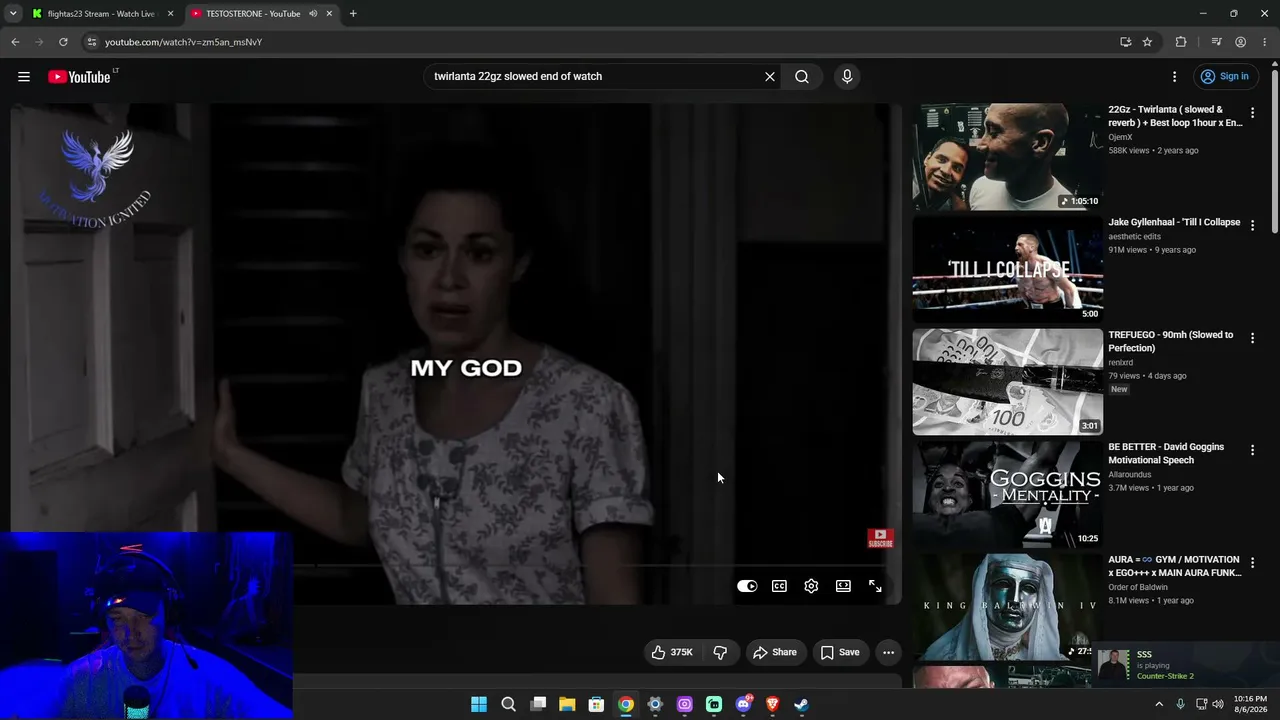Toggle the autoplay switch
The height and width of the screenshot is (720, 1280).
coord(747,586)
